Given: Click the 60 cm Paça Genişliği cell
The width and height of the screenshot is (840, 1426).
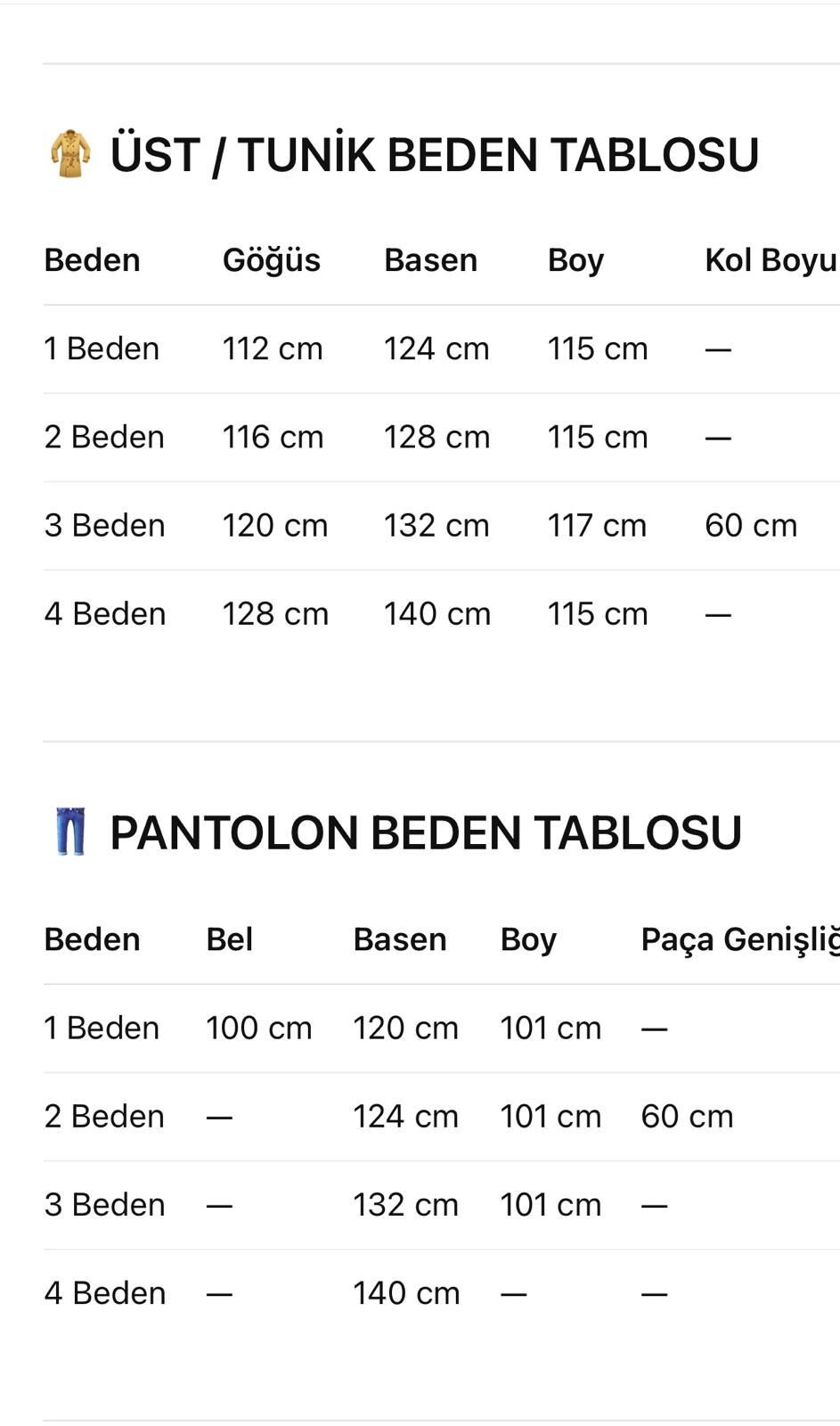Looking at the screenshot, I should tap(687, 1116).
